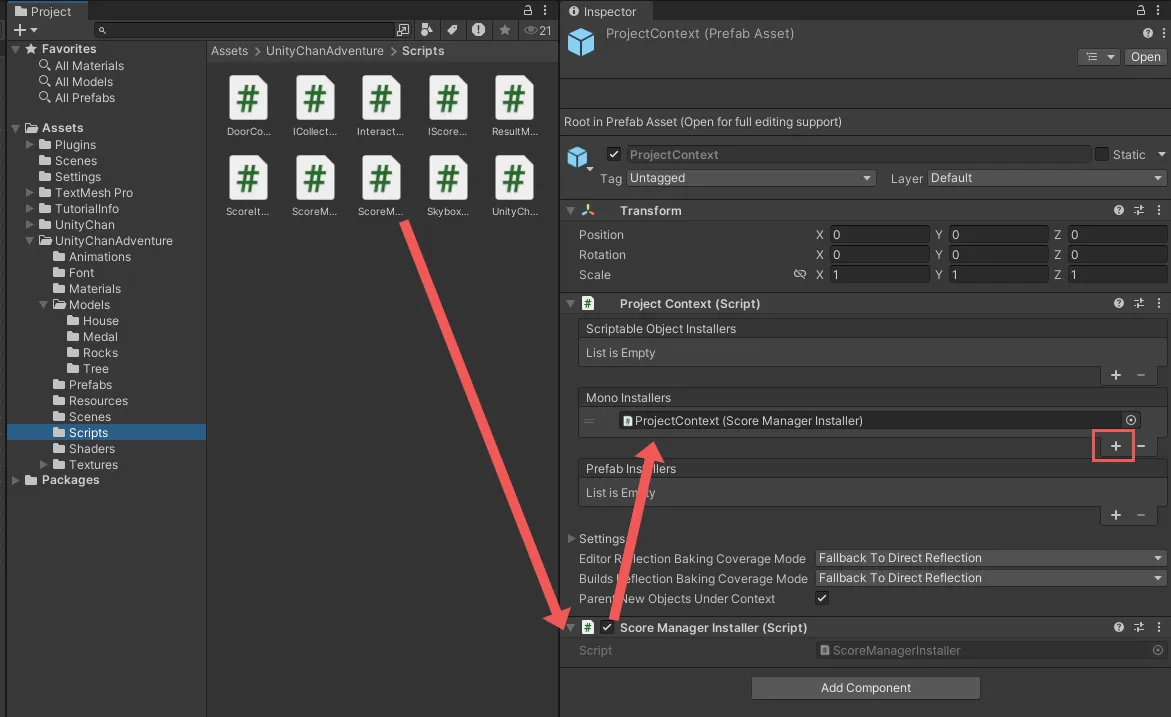Uncheck Parent New Objects Under Context

(822, 598)
